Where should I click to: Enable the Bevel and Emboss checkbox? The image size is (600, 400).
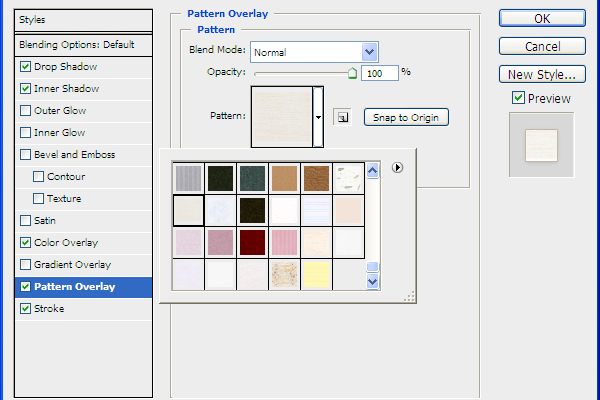point(25,155)
